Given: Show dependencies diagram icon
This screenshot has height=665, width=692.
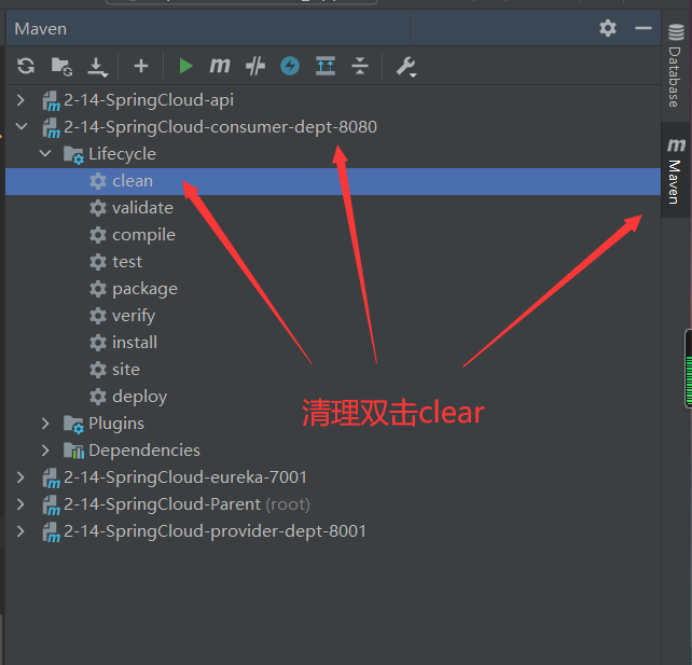Looking at the screenshot, I should [325, 66].
